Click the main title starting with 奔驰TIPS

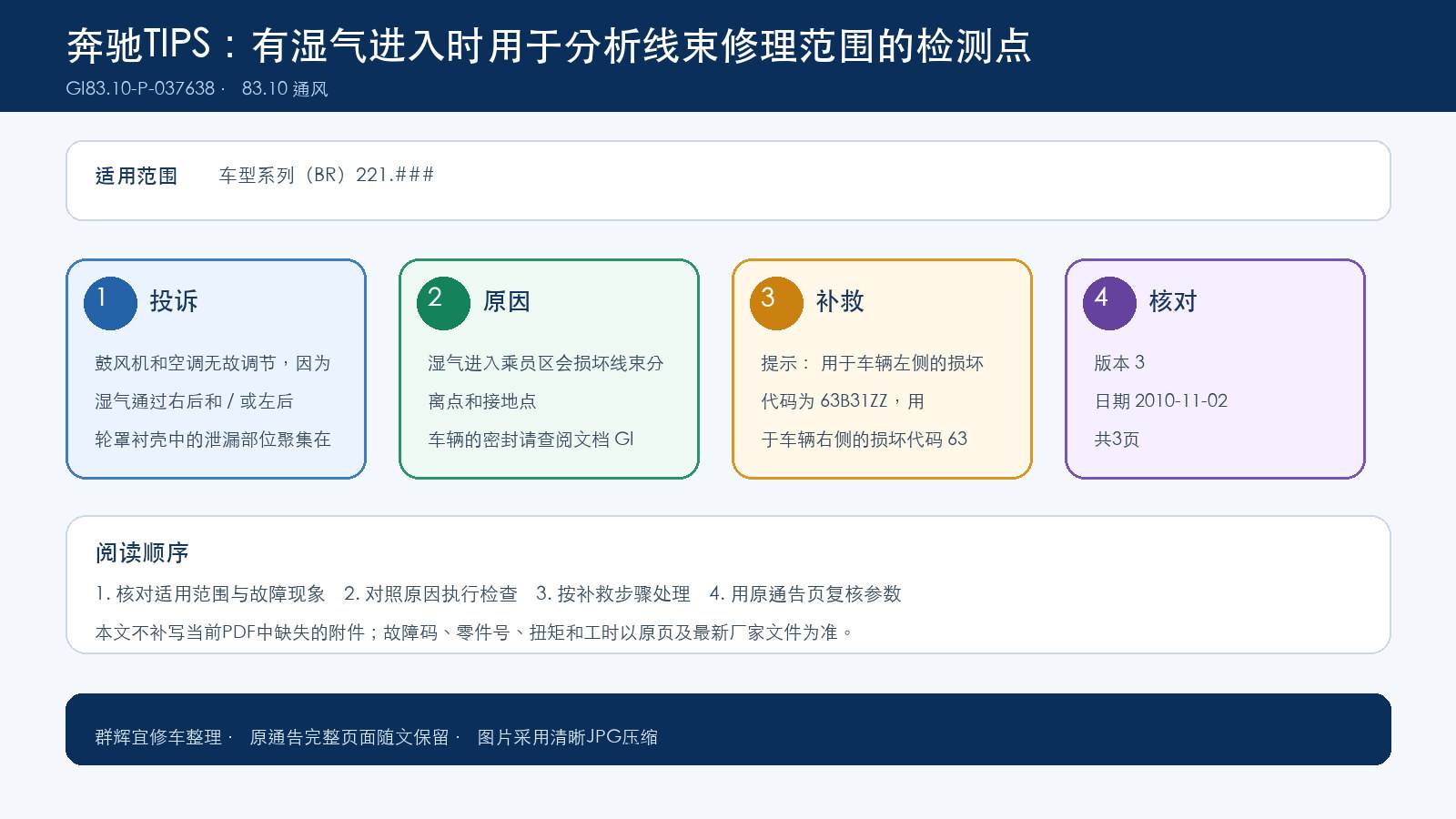tap(550, 45)
